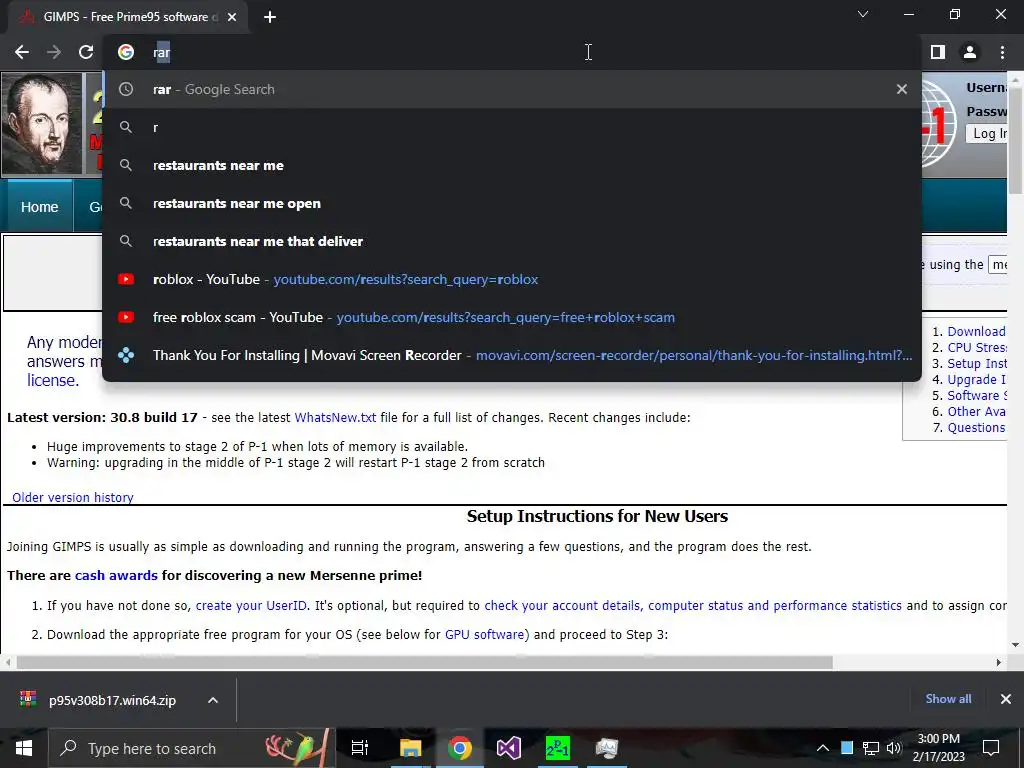This screenshot has width=1024, height=768.
Task: Click the create your UserID link
Action: [251, 605]
